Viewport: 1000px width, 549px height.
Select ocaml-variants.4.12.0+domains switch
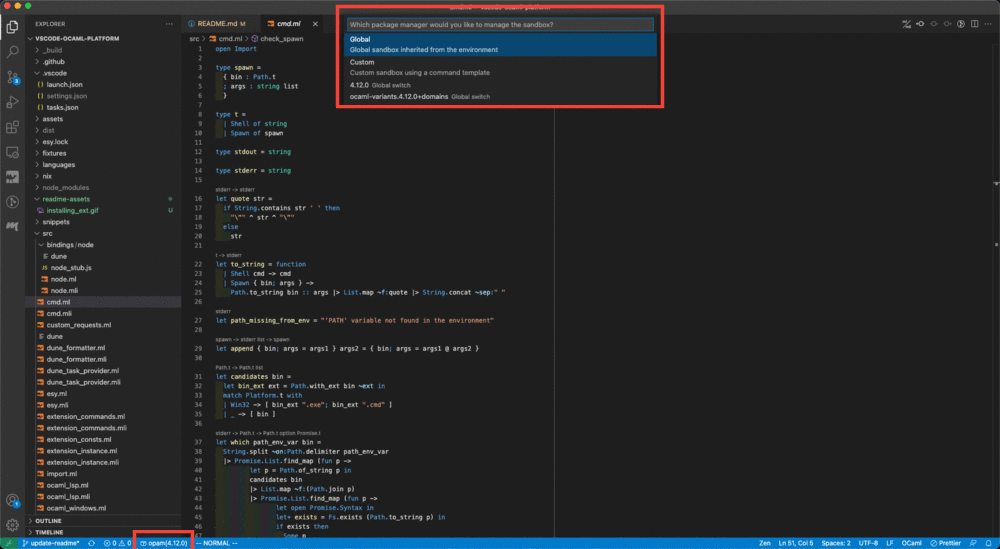(x=501, y=96)
